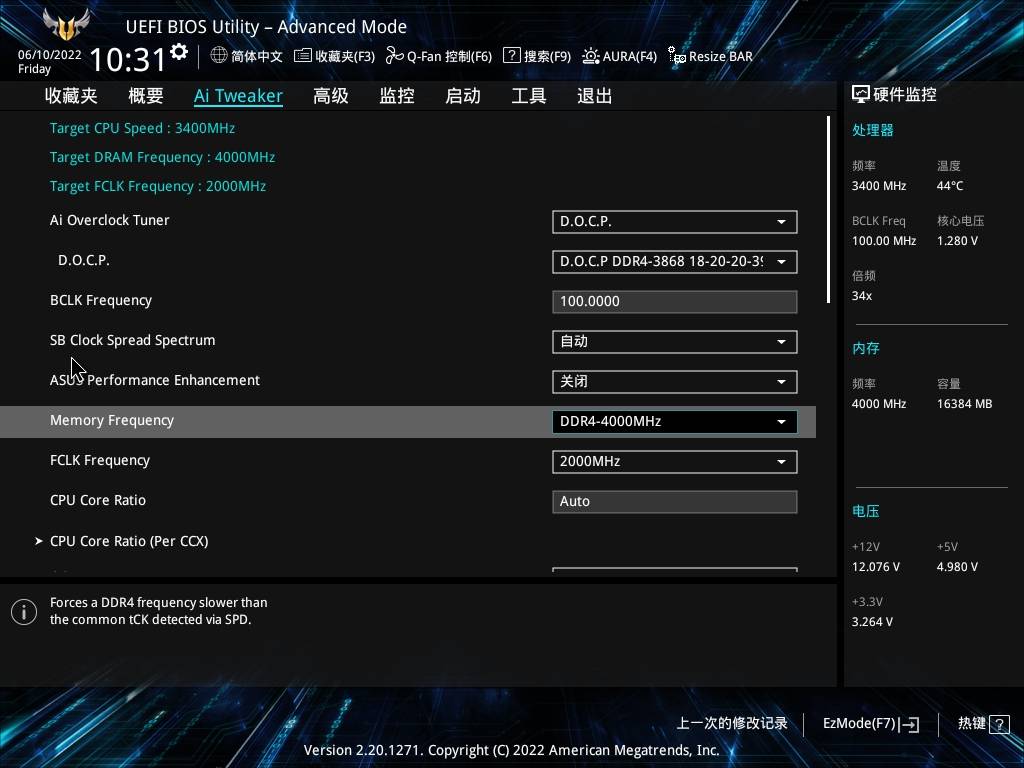
Task: Switch to EzMode(F7)
Action: tap(871, 724)
